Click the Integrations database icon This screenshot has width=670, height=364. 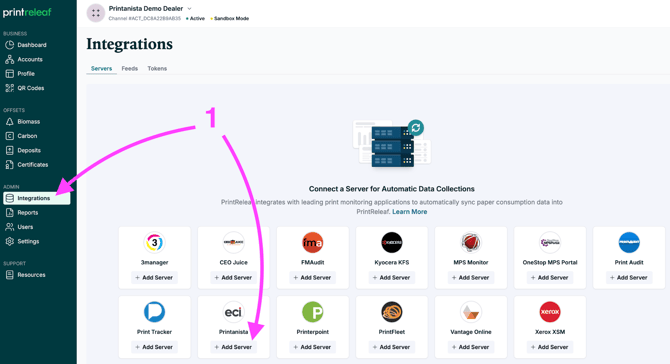9,198
